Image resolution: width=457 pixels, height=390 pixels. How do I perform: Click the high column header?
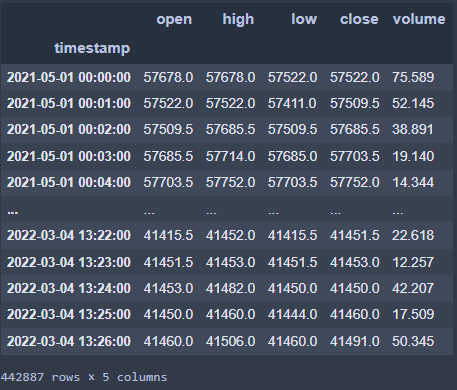238,19
